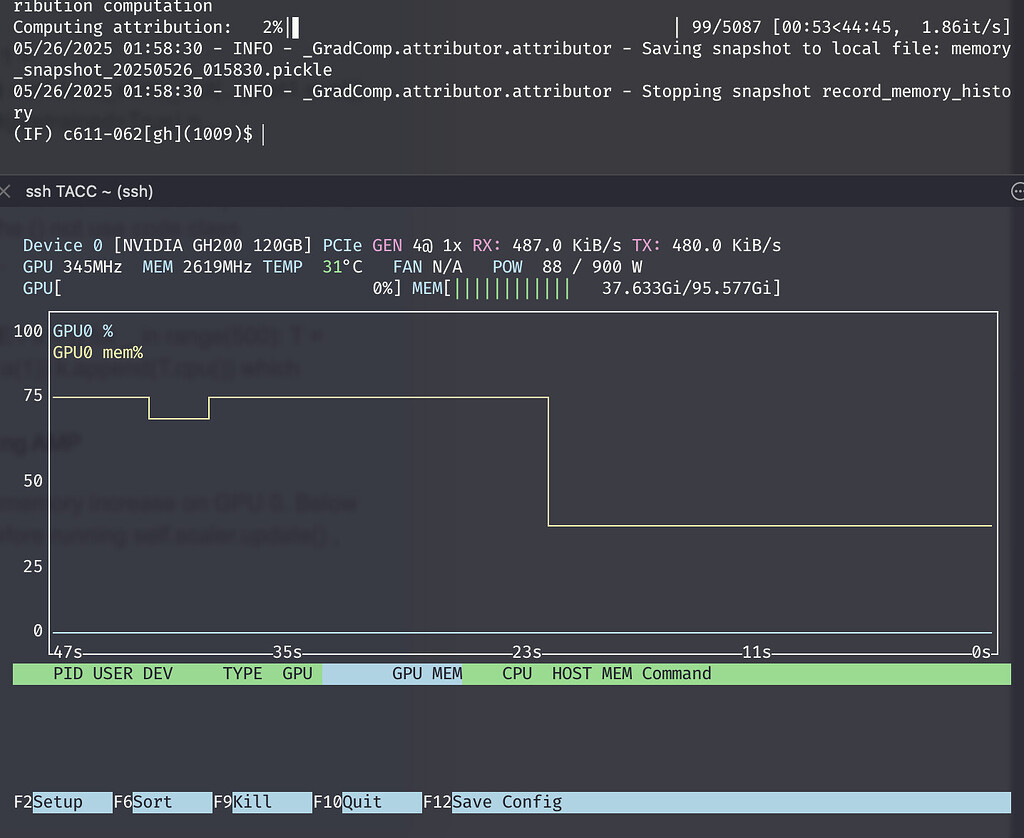
Task: Click the USER column header
Action: tap(112, 674)
